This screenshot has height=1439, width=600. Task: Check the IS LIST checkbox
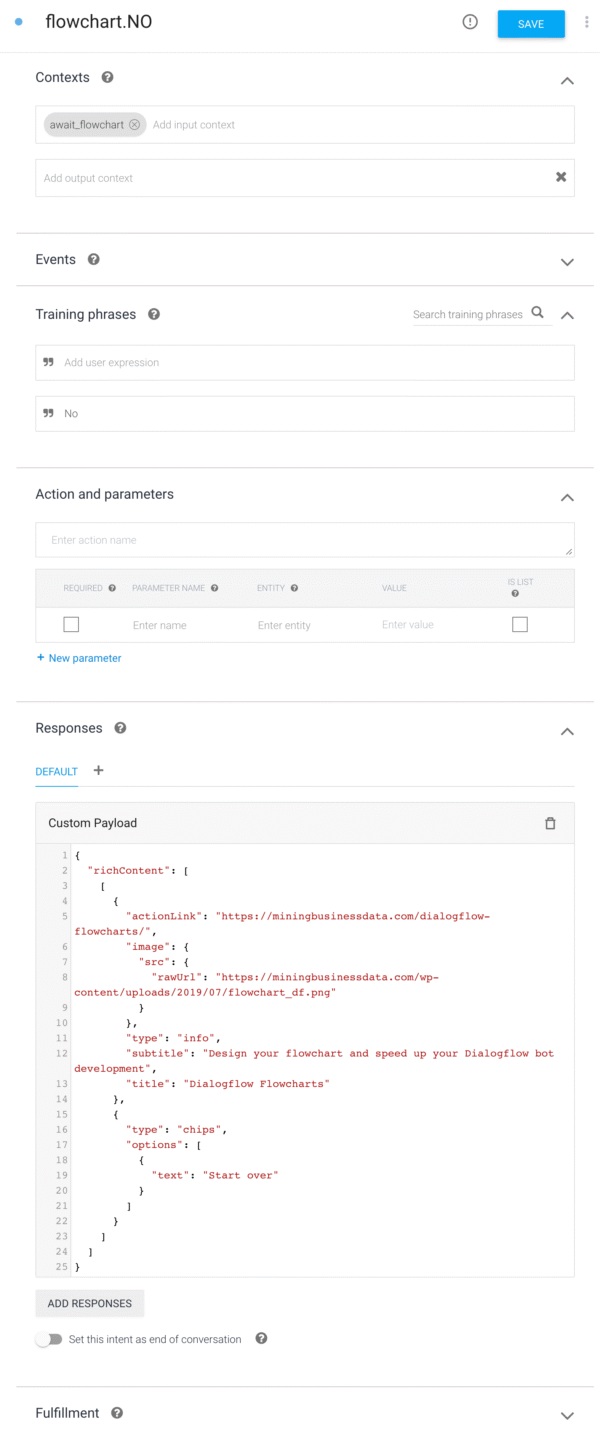click(520, 623)
